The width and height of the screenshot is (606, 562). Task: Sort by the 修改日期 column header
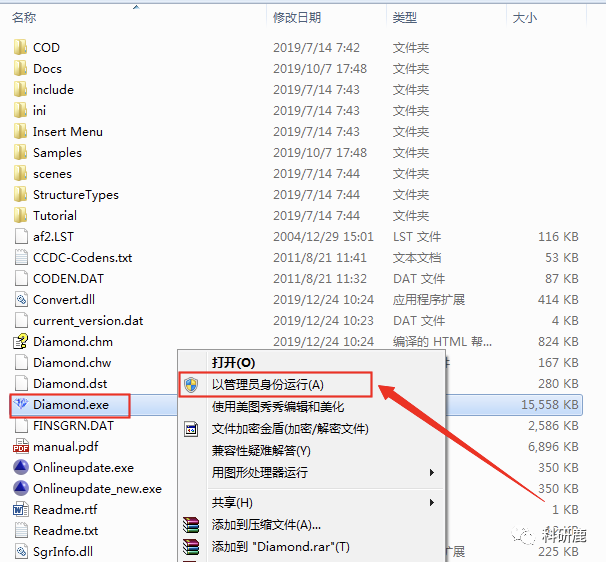pos(297,18)
